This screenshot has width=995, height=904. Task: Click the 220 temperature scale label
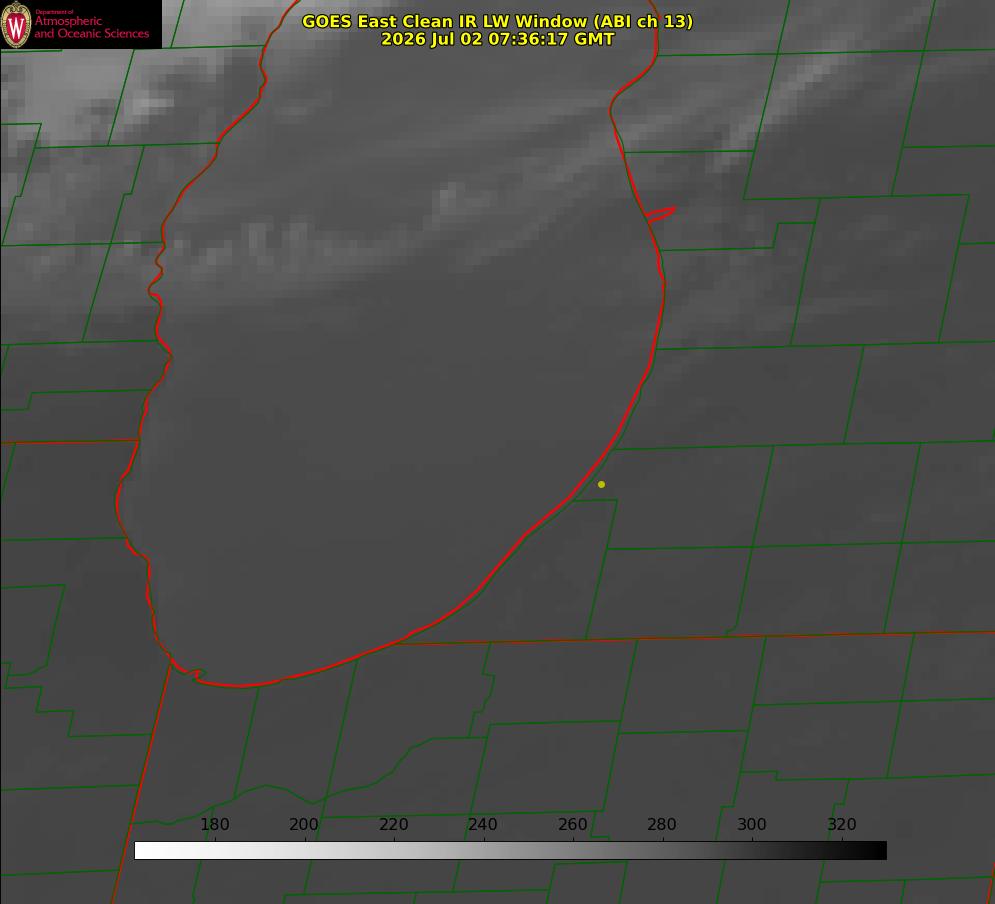(x=393, y=824)
